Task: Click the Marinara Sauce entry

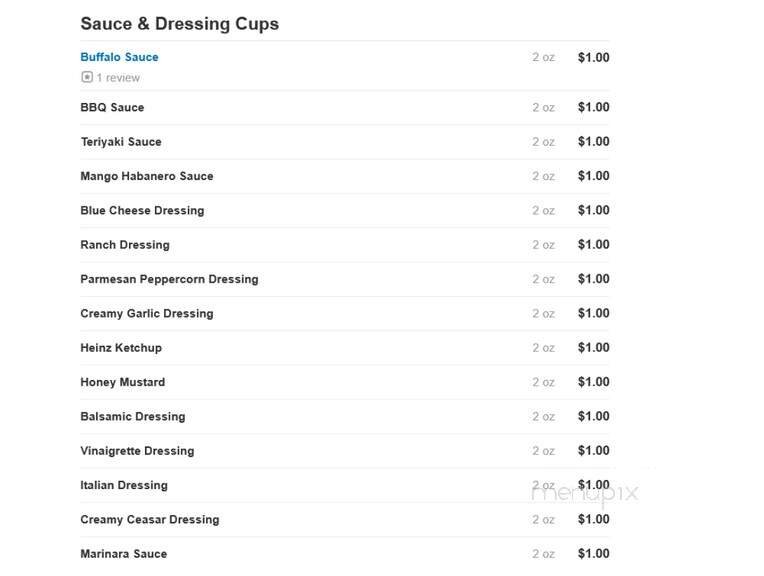Action: (124, 554)
